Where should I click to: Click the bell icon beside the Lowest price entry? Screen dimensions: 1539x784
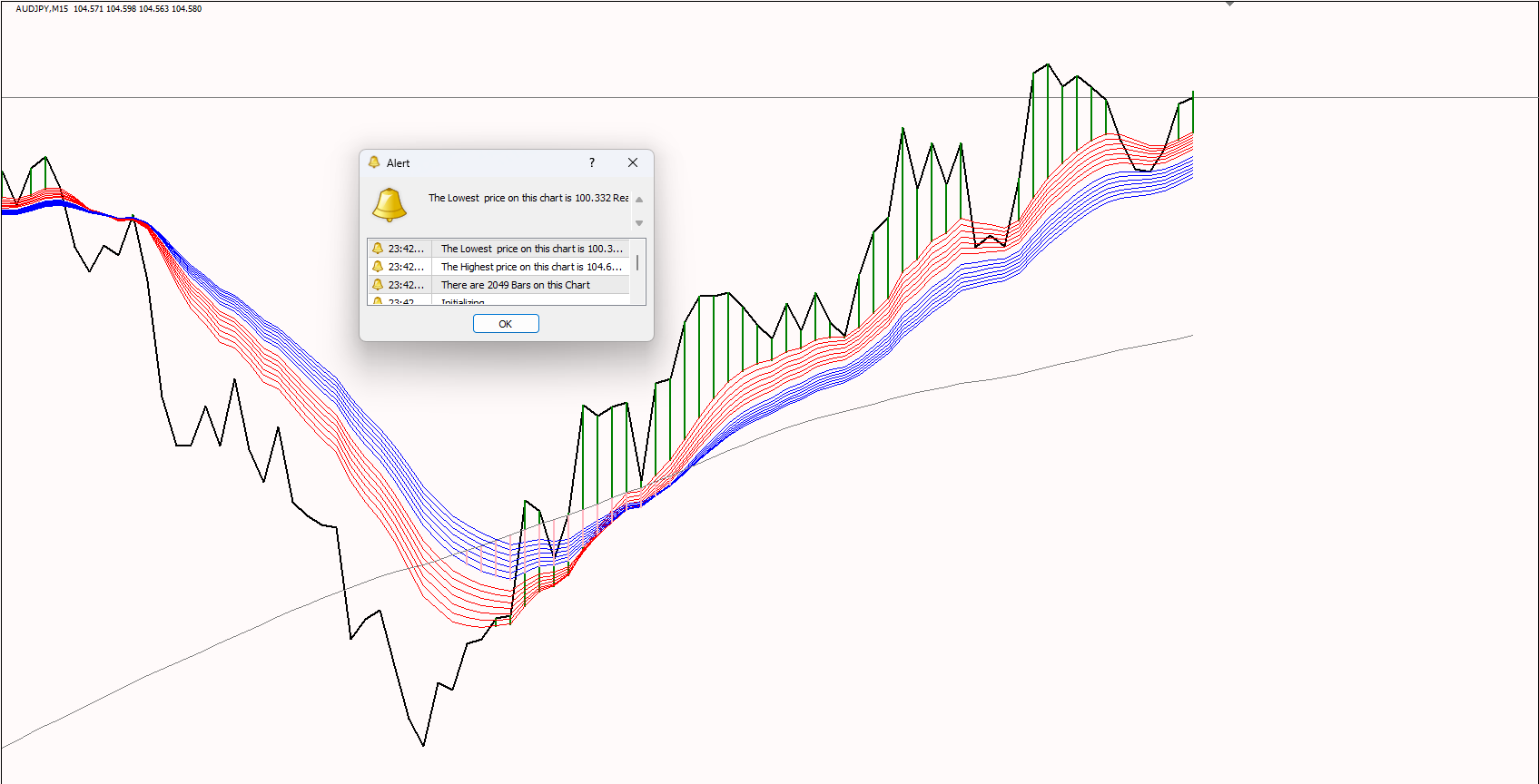point(378,249)
